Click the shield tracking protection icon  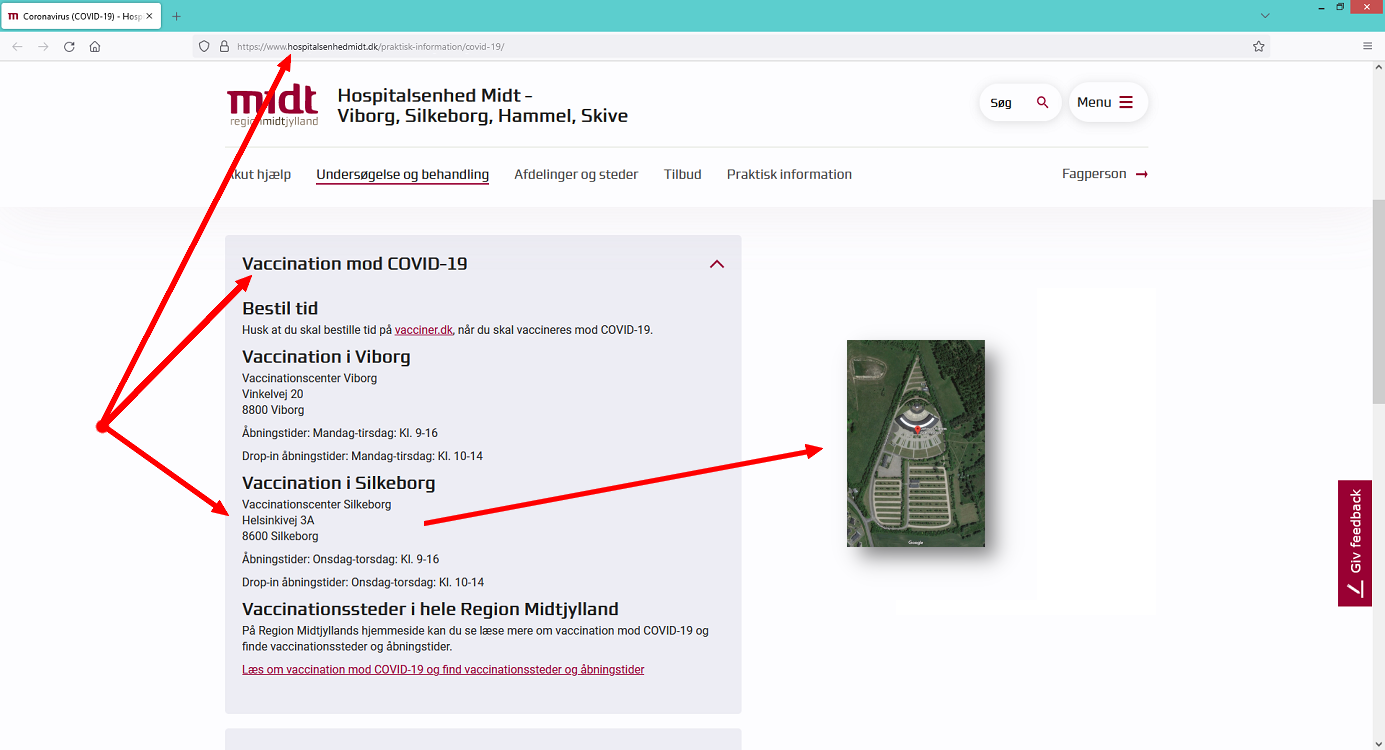pos(204,46)
